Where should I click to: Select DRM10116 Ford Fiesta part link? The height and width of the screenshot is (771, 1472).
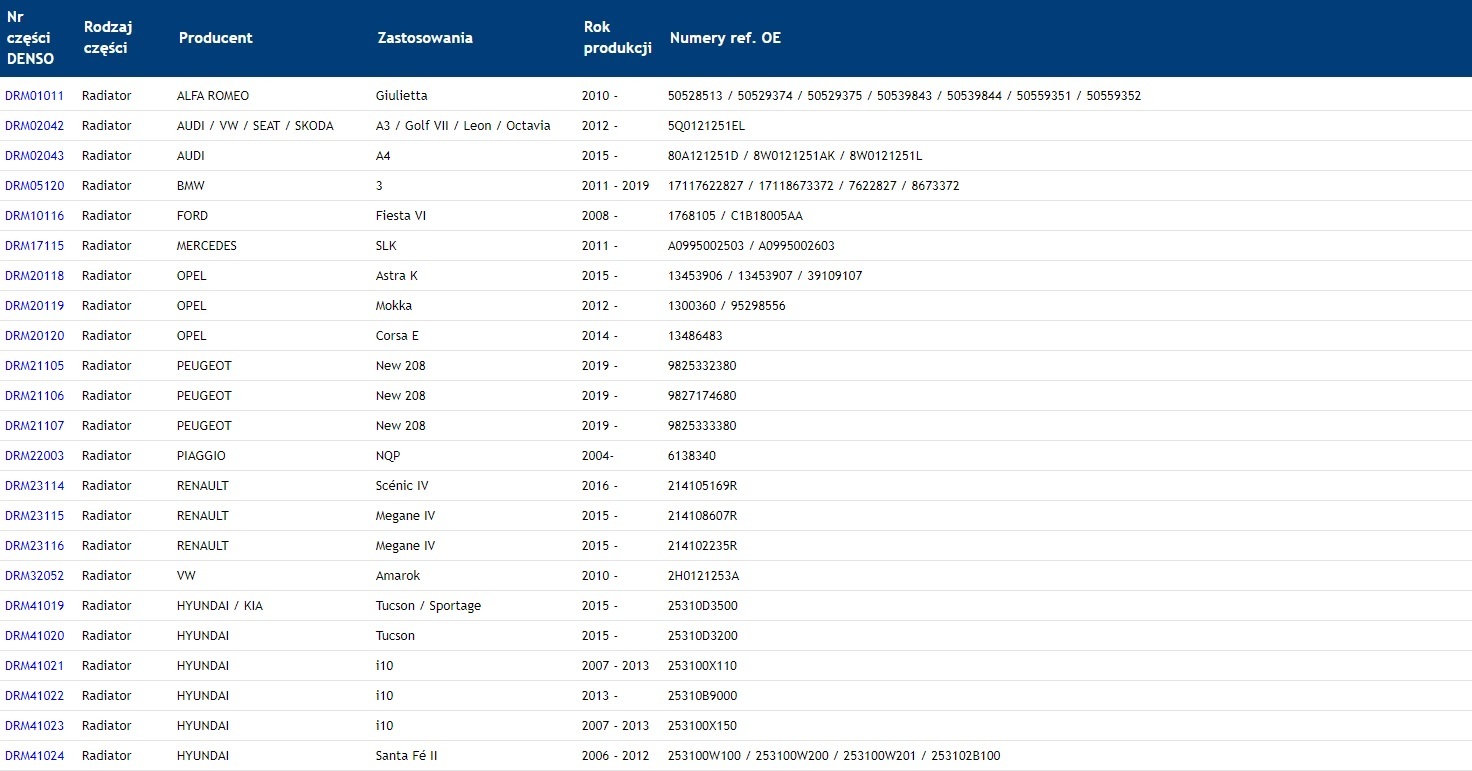pyautogui.click(x=34, y=216)
